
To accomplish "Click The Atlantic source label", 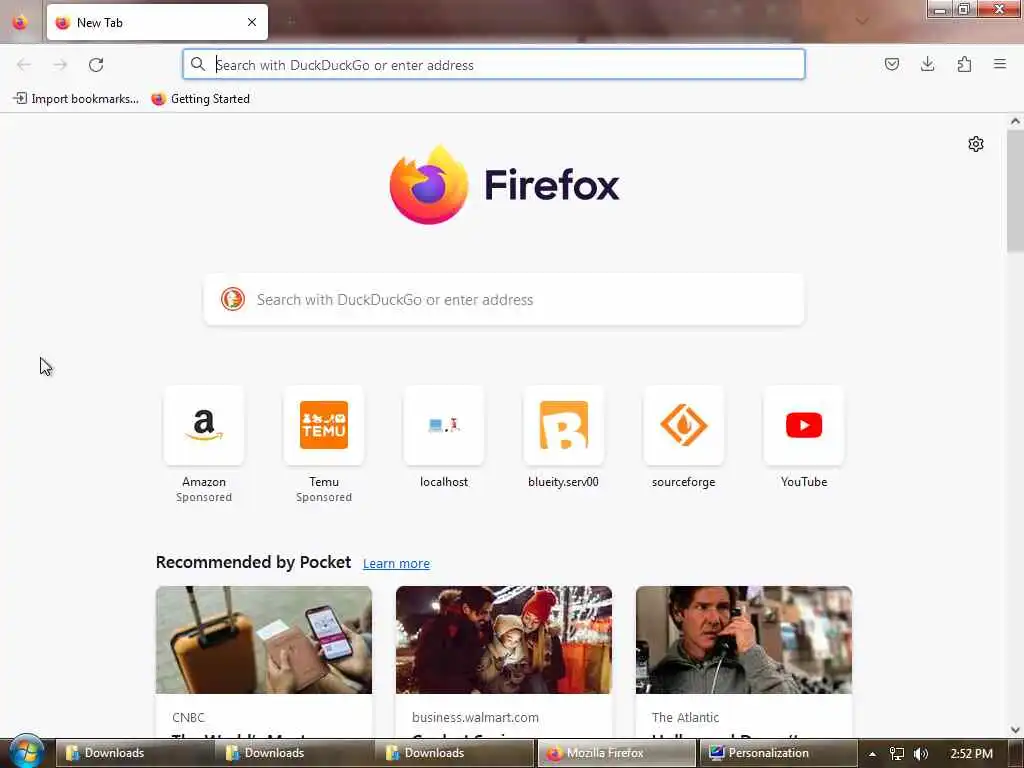I will point(685,717).
